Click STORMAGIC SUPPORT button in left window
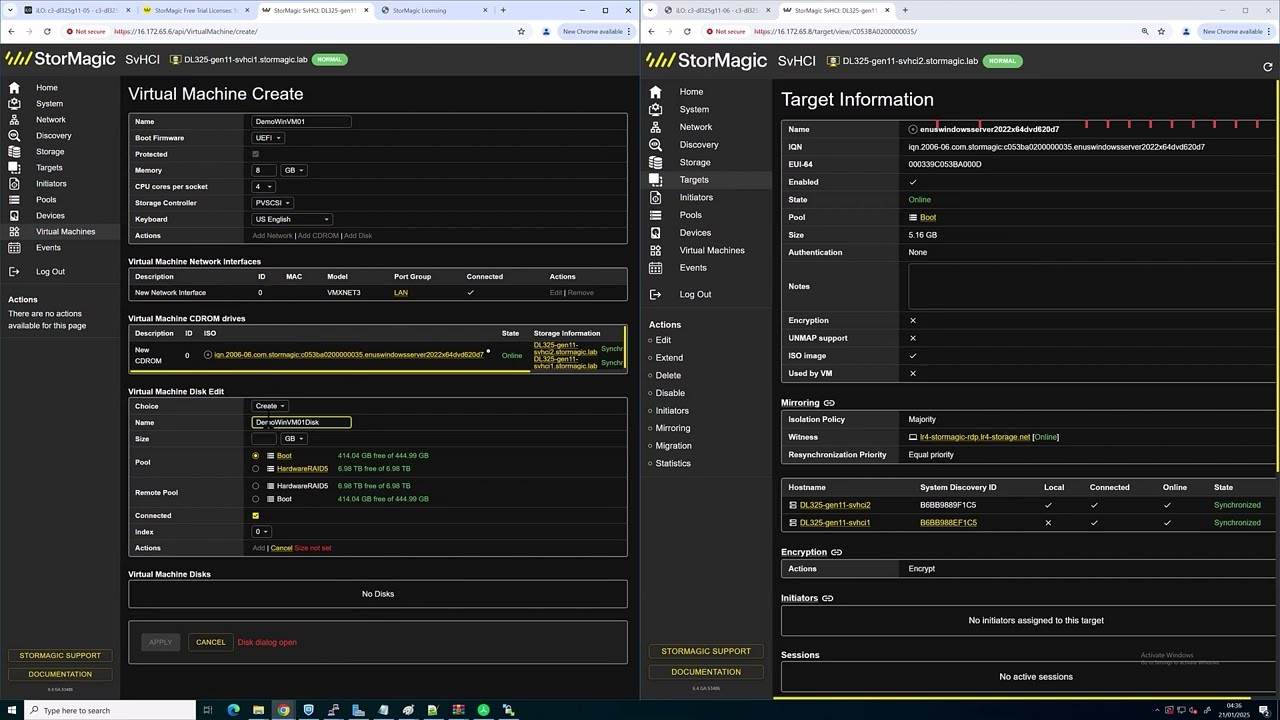 click(x=60, y=656)
